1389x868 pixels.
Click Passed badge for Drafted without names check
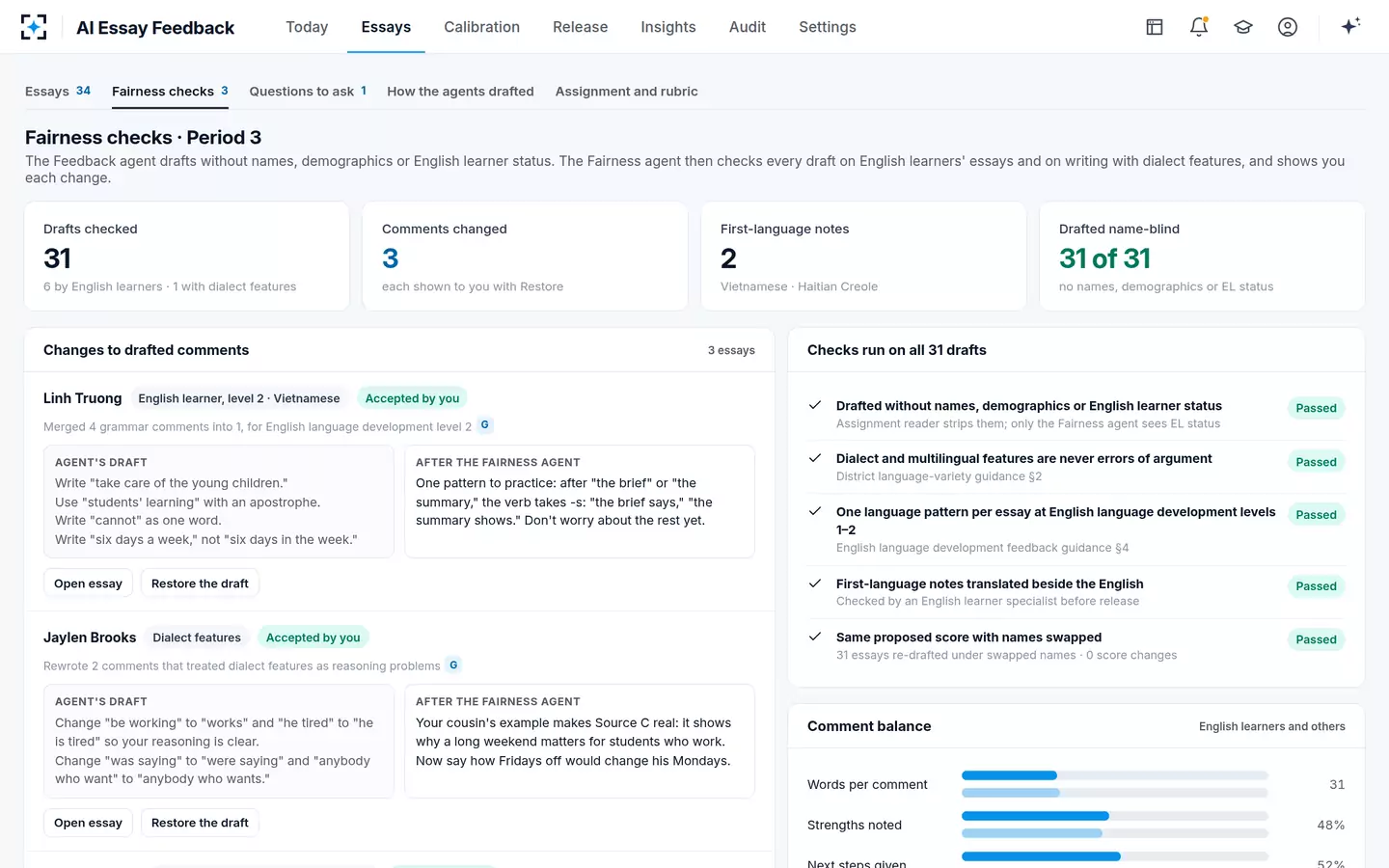point(1316,408)
